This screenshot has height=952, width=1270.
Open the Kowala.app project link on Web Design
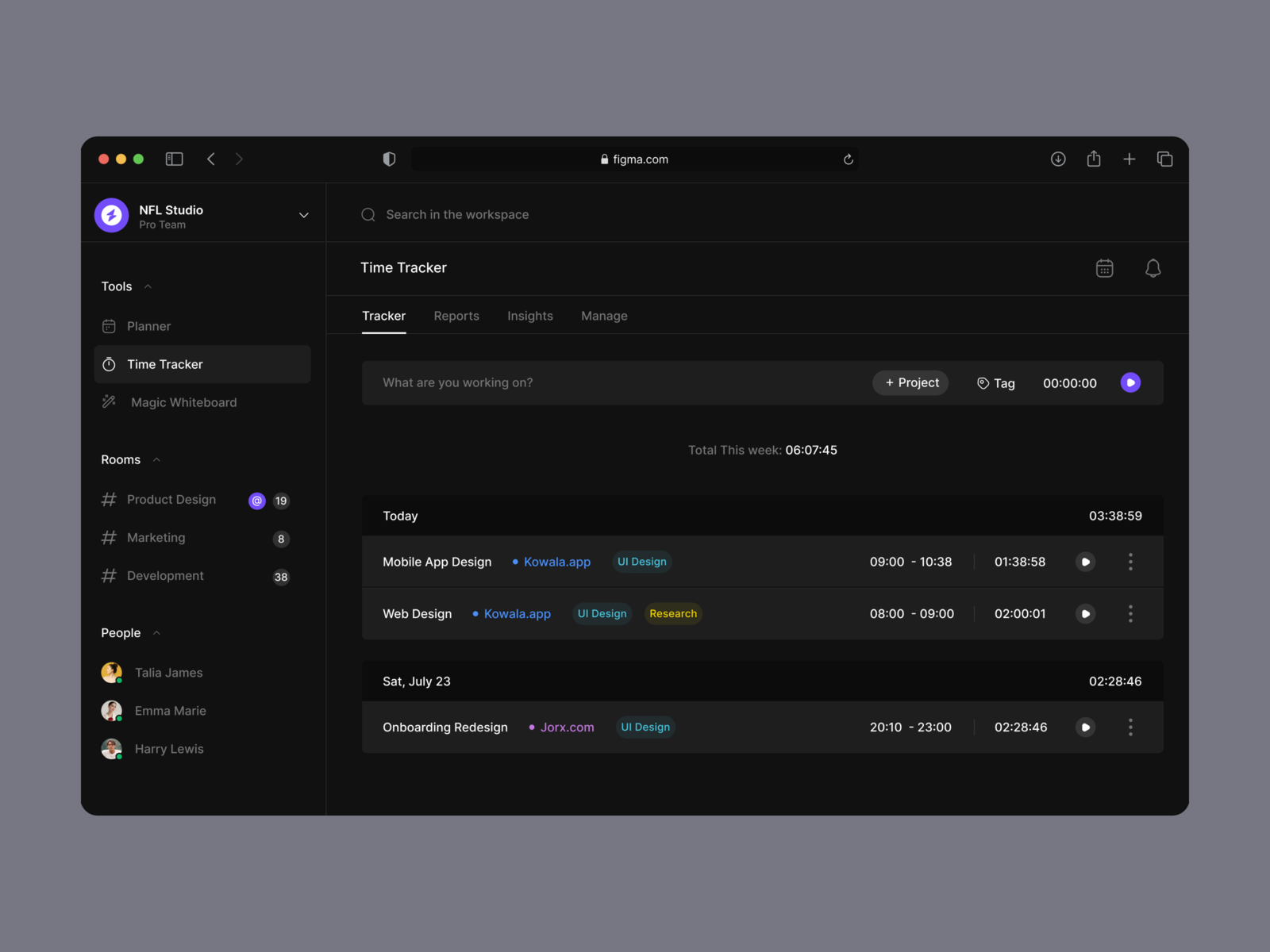(x=517, y=613)
